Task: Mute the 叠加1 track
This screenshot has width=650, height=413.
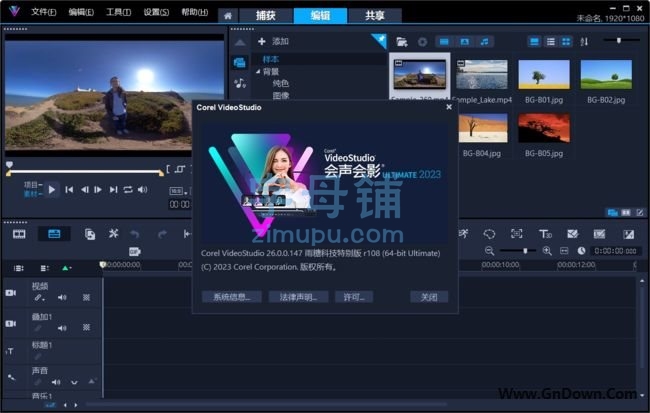Action: [62, 328]
